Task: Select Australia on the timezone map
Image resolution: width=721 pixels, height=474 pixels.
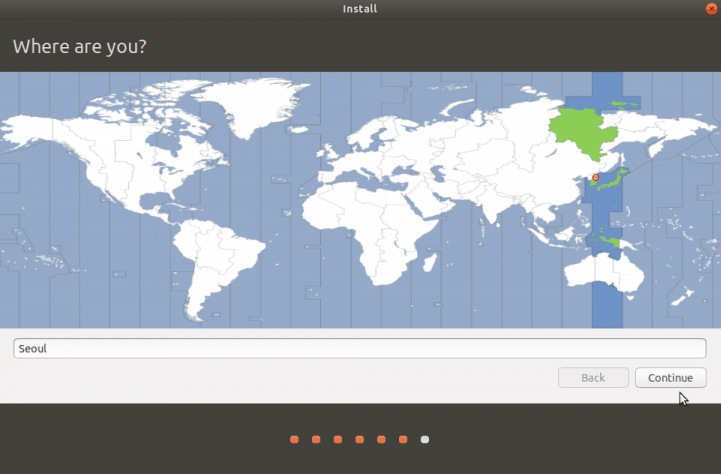Action: coord(603,272)
